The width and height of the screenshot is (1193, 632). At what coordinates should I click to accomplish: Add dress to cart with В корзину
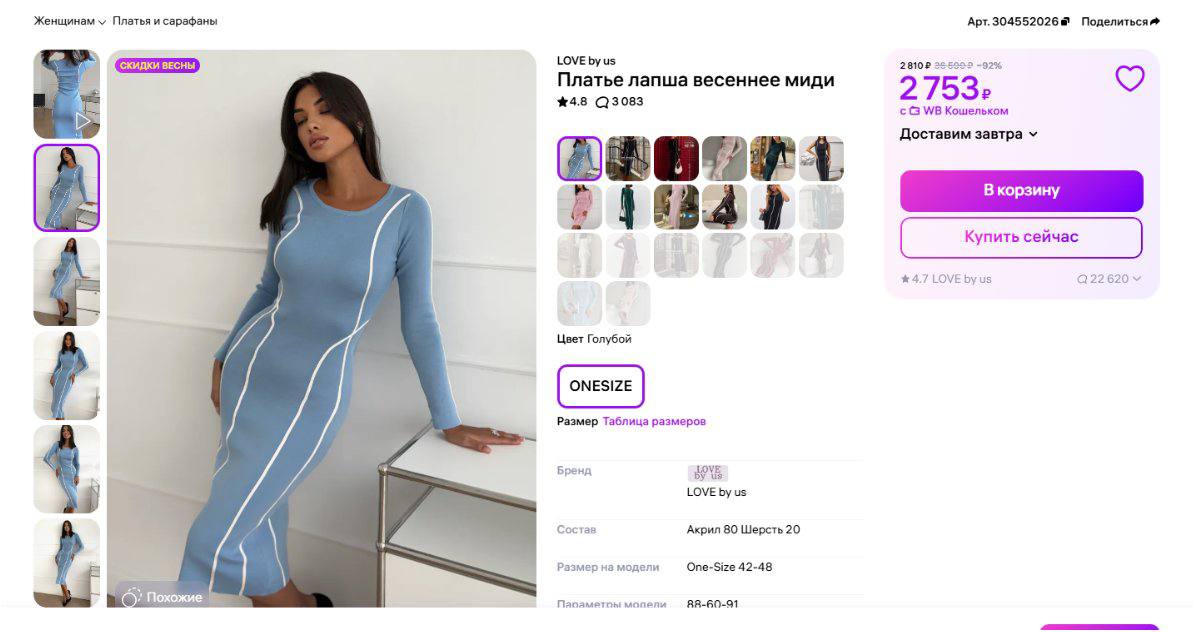pyautogui.click(x=1021, y=190)
